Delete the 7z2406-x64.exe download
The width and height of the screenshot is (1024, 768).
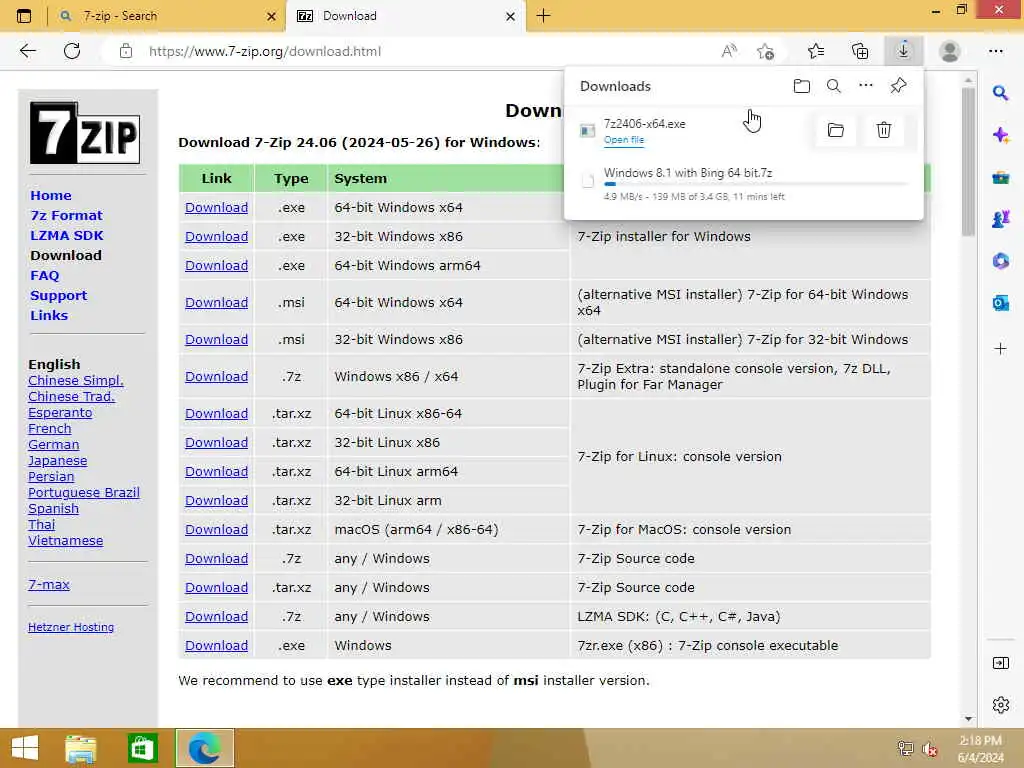pos(884,130)
